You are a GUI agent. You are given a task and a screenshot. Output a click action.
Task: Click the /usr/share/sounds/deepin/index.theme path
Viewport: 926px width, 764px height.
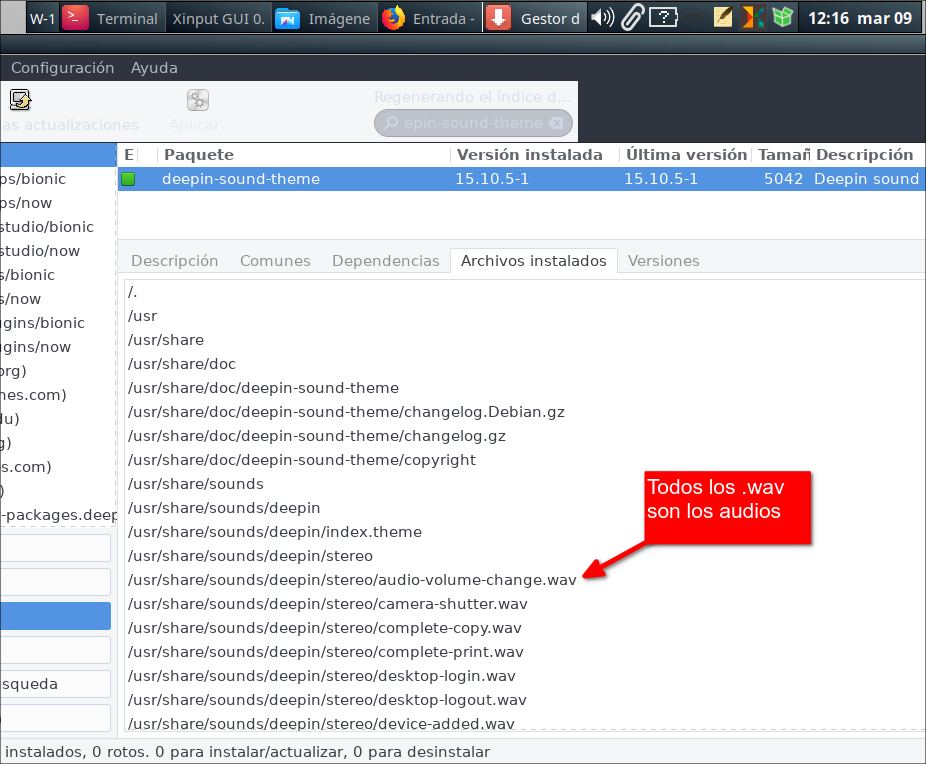(x=275, y=532)
